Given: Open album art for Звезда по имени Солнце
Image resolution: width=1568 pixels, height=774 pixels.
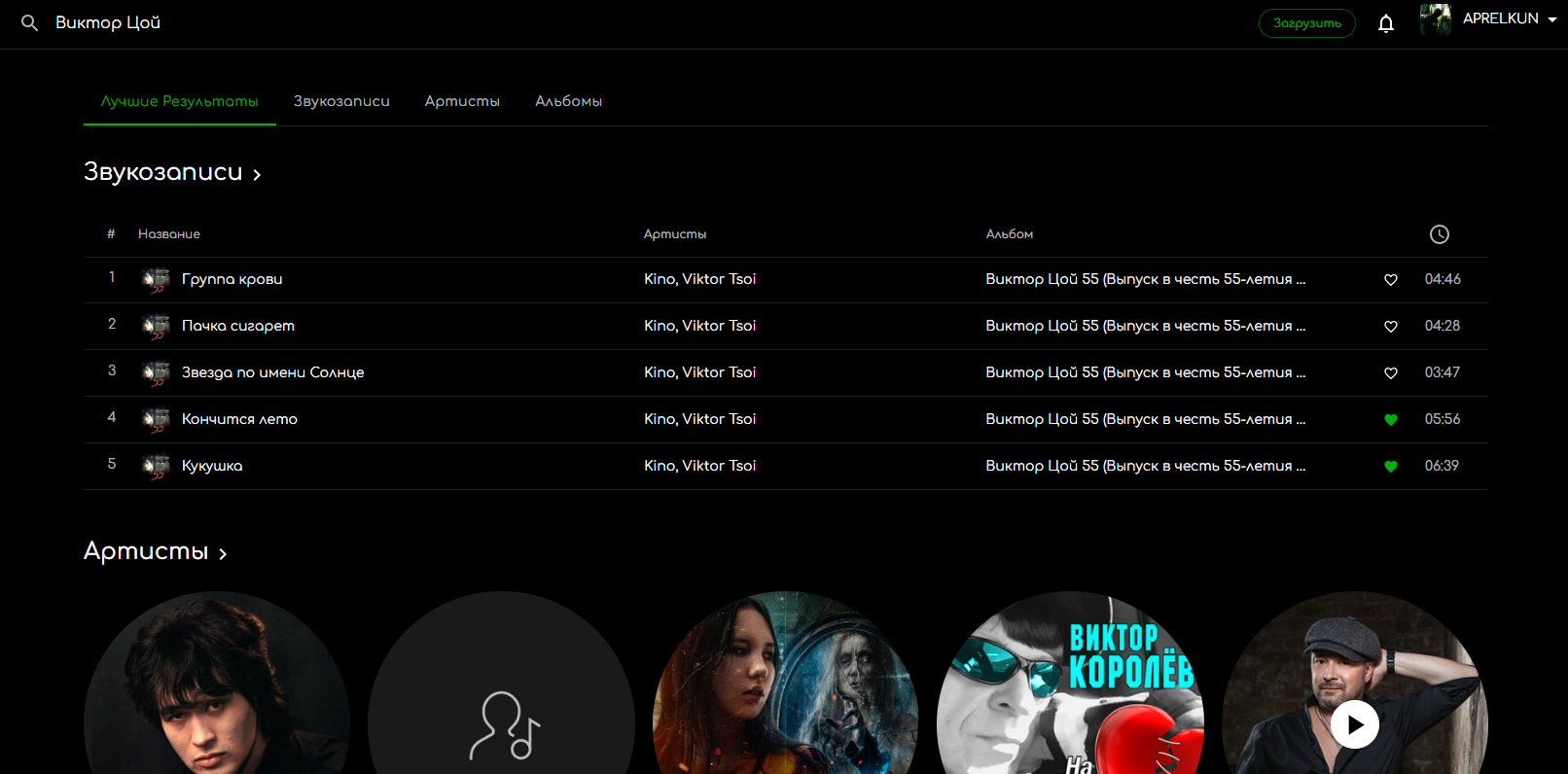Looking at the screenshot, I should [156, 373].
